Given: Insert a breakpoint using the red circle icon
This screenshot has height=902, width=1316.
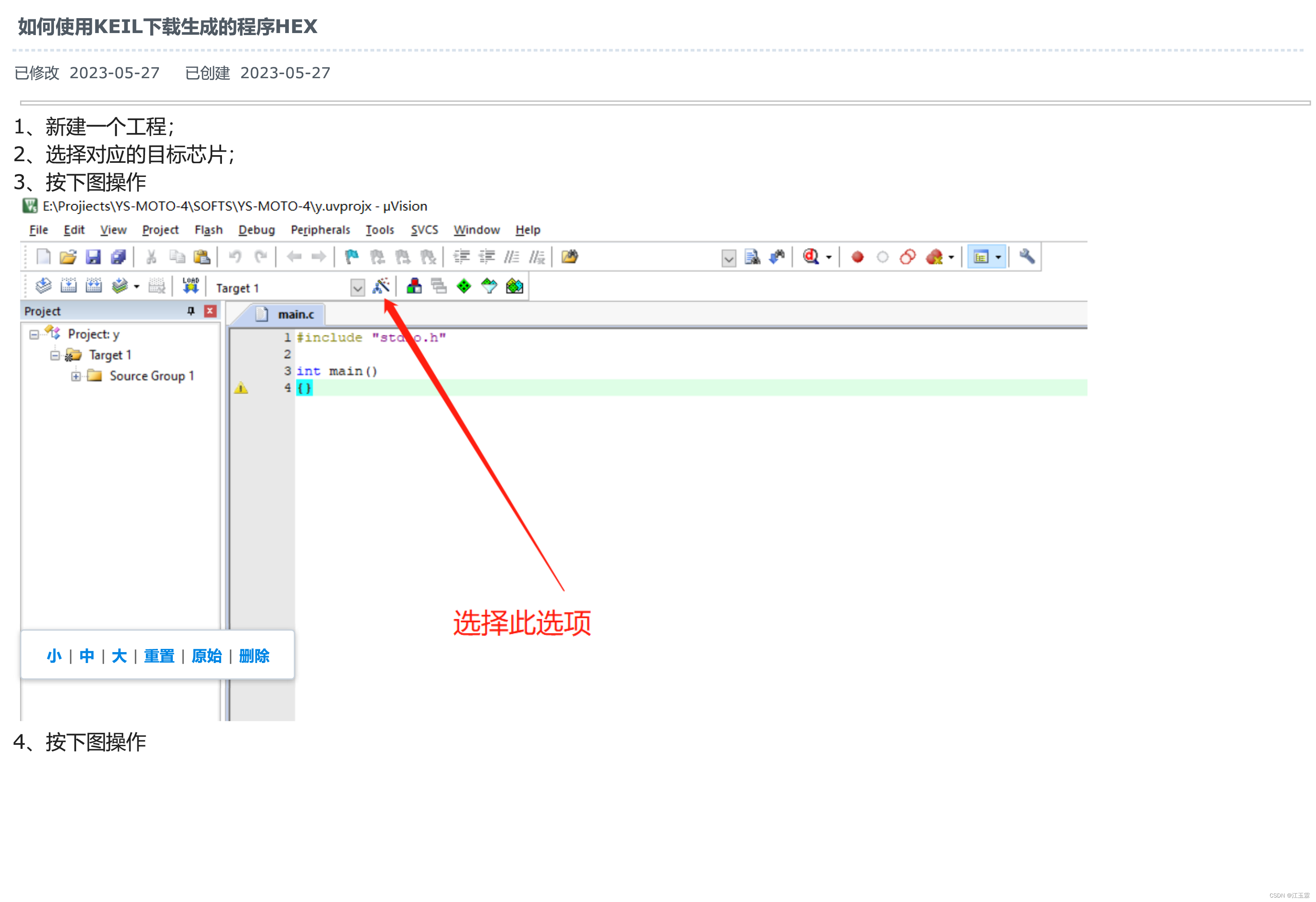Looking at the screenshot, I should [x=857, y=257].
